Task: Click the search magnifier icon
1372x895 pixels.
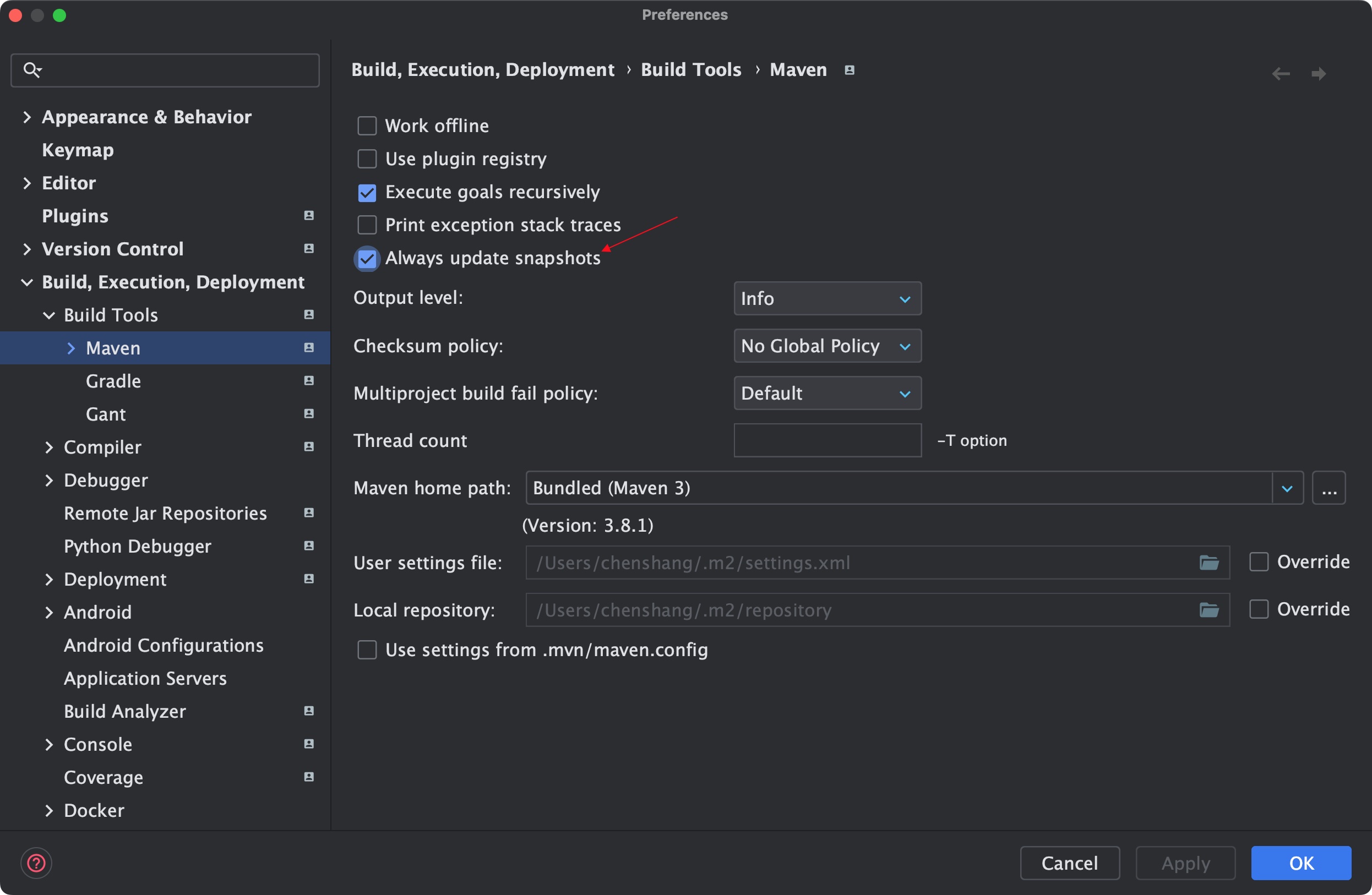Action: tap(32, 70)
